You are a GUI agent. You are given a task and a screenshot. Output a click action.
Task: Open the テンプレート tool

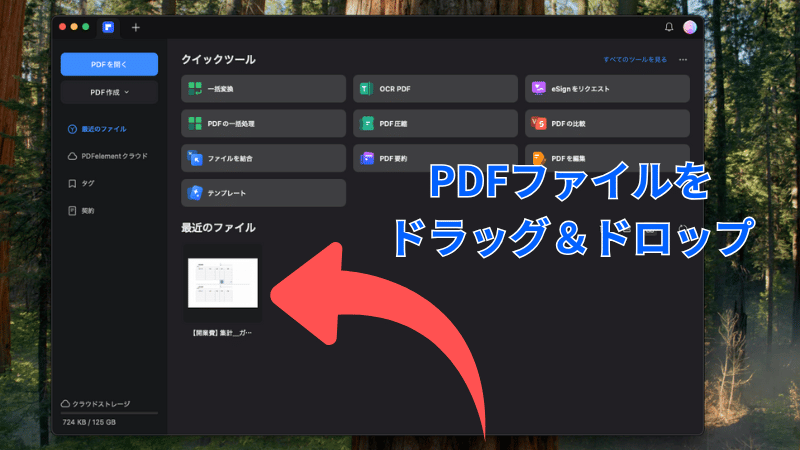tap(263, 193)
